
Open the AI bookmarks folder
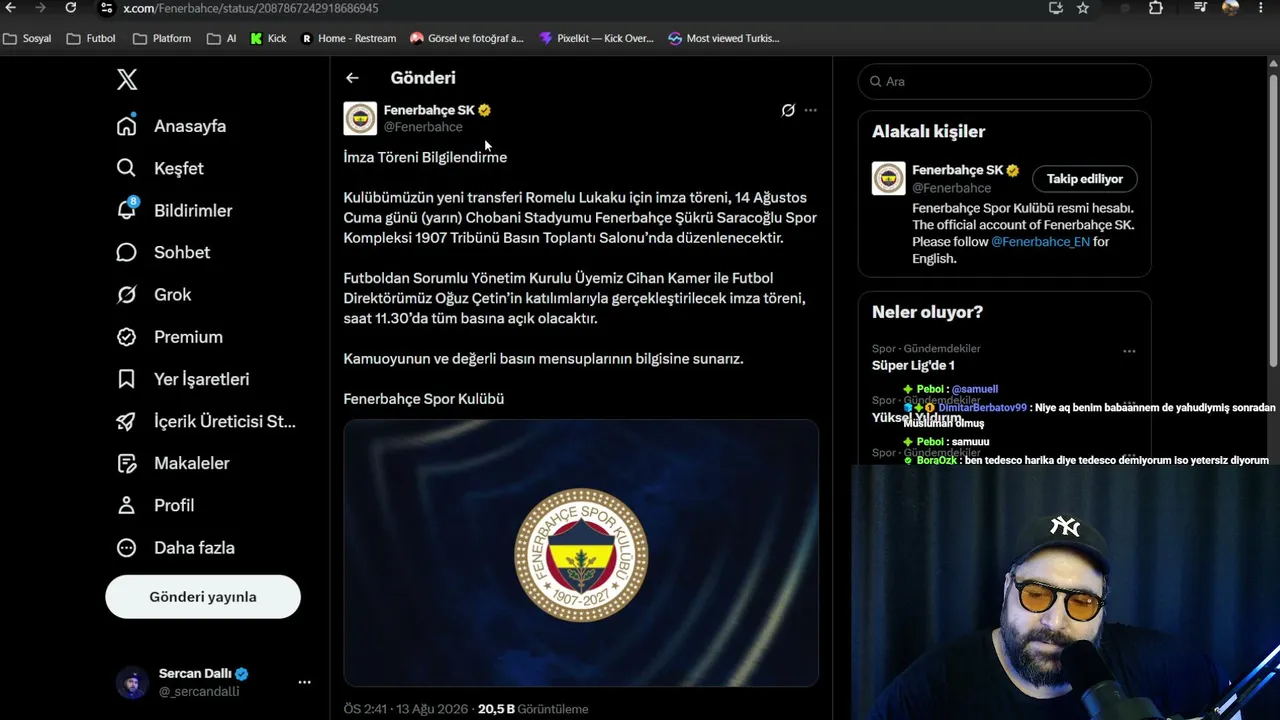click(x=222, y=39)
